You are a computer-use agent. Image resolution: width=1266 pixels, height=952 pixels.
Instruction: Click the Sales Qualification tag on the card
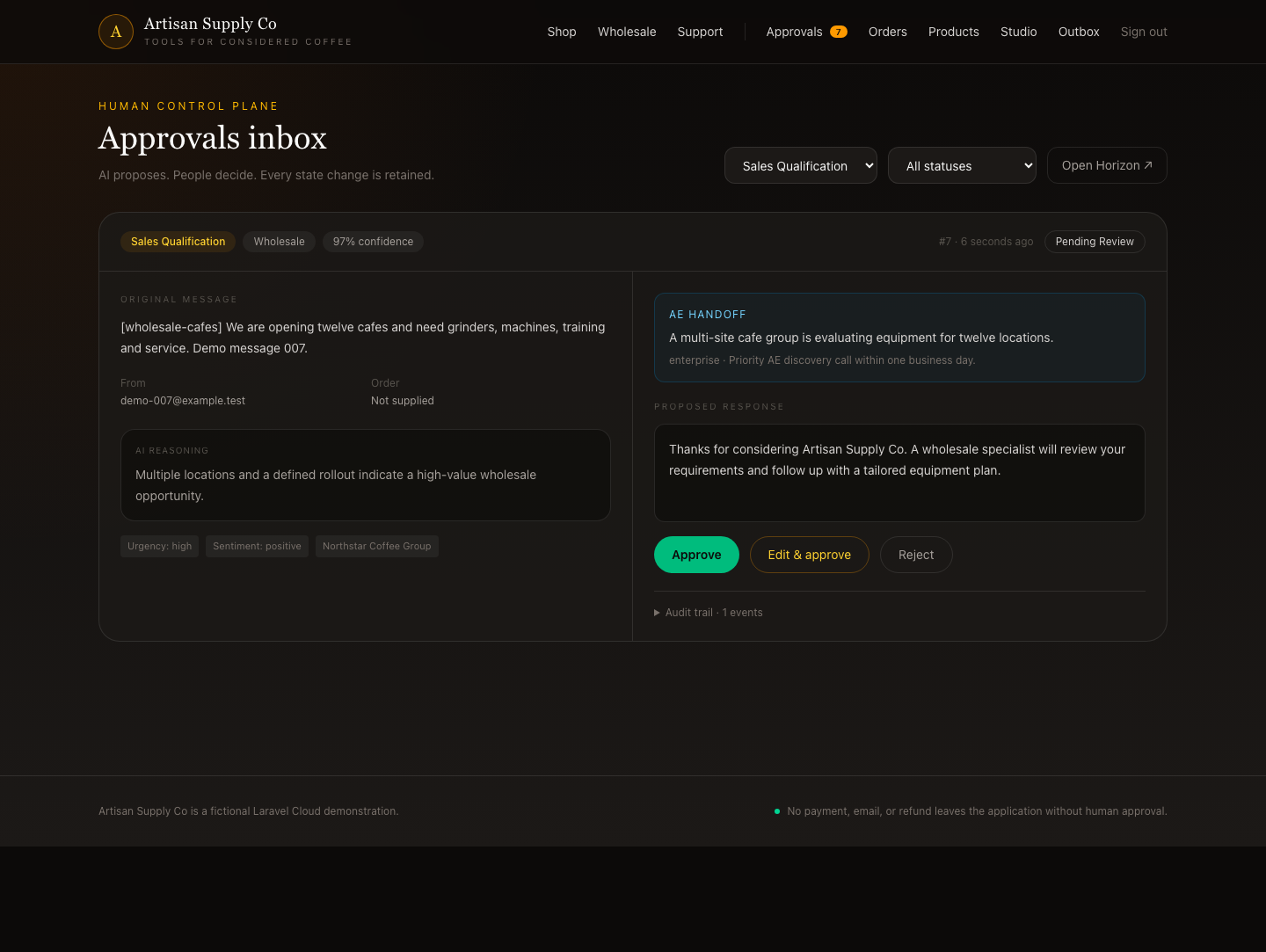(x=178, y=242)
